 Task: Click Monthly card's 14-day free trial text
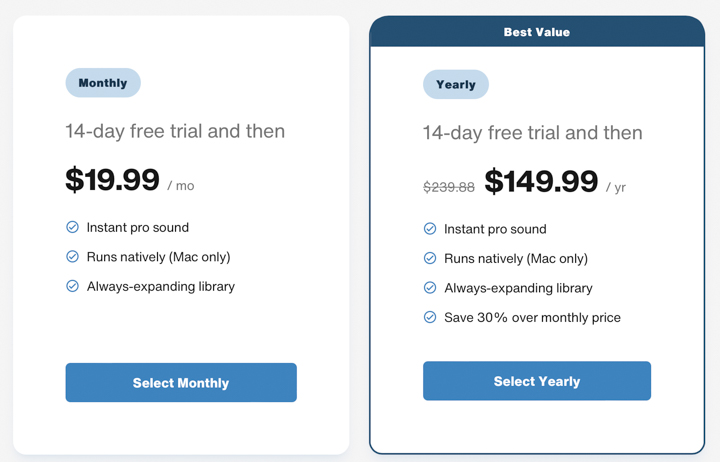pyautogui.click(x=175, y=131)
